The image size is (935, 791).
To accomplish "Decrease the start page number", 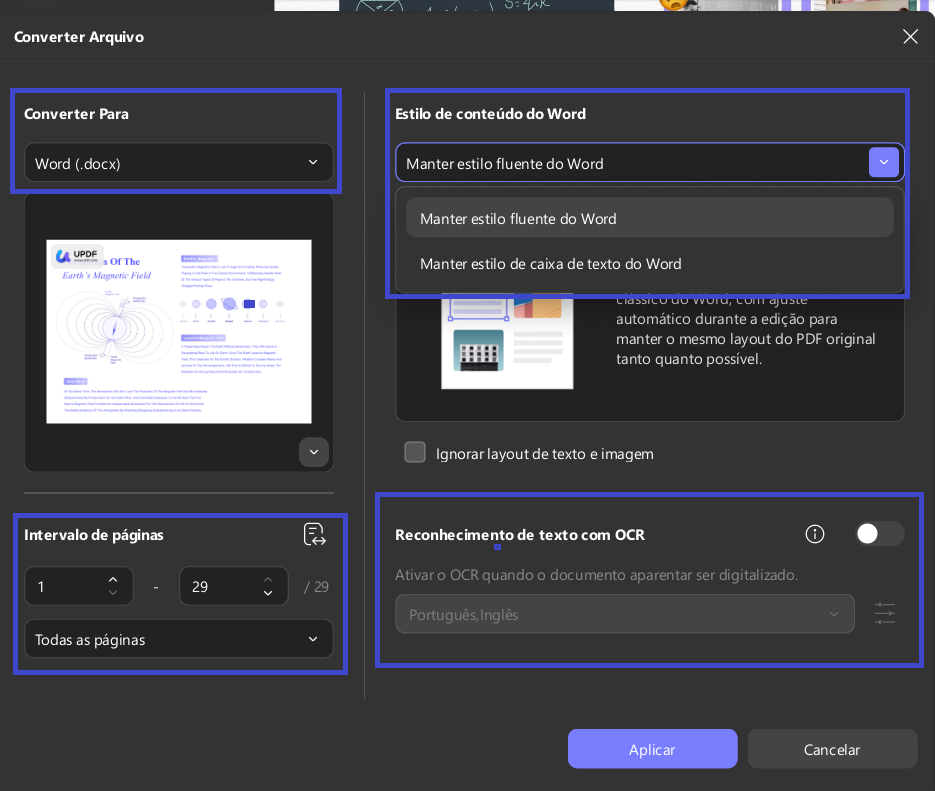I will point(113,593).
